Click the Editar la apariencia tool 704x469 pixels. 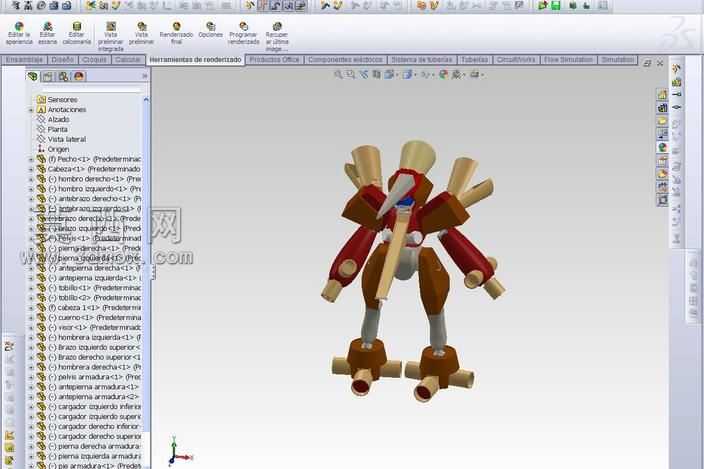19,33
